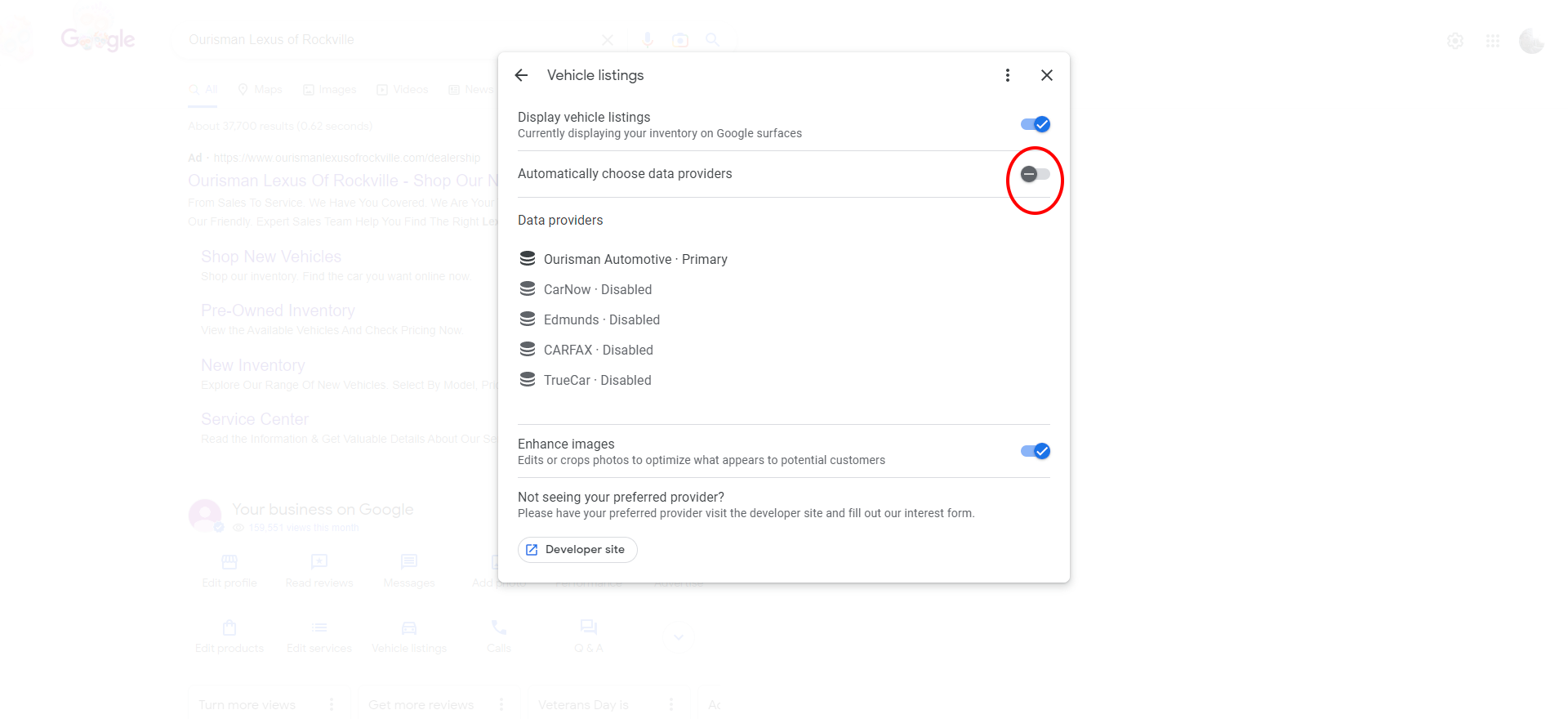The width and height of the screenshot is (1568, 719).
Task: Click the Your business on Google heading
Action: (x=323, y=510)
